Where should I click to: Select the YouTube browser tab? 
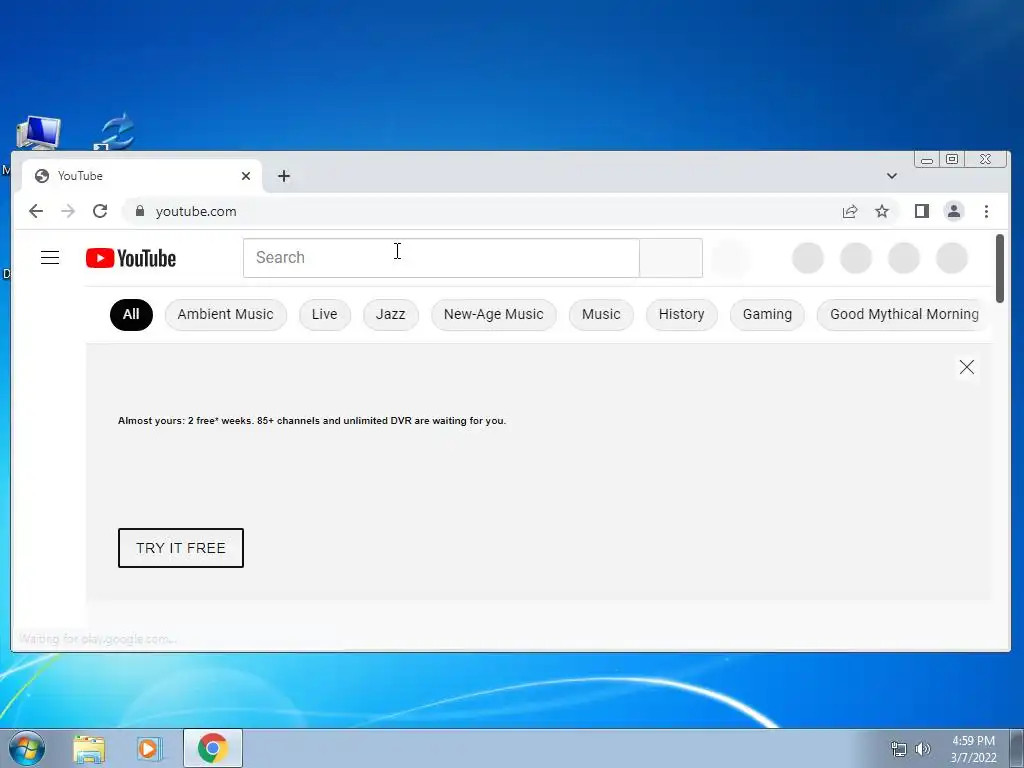(142, 176)
